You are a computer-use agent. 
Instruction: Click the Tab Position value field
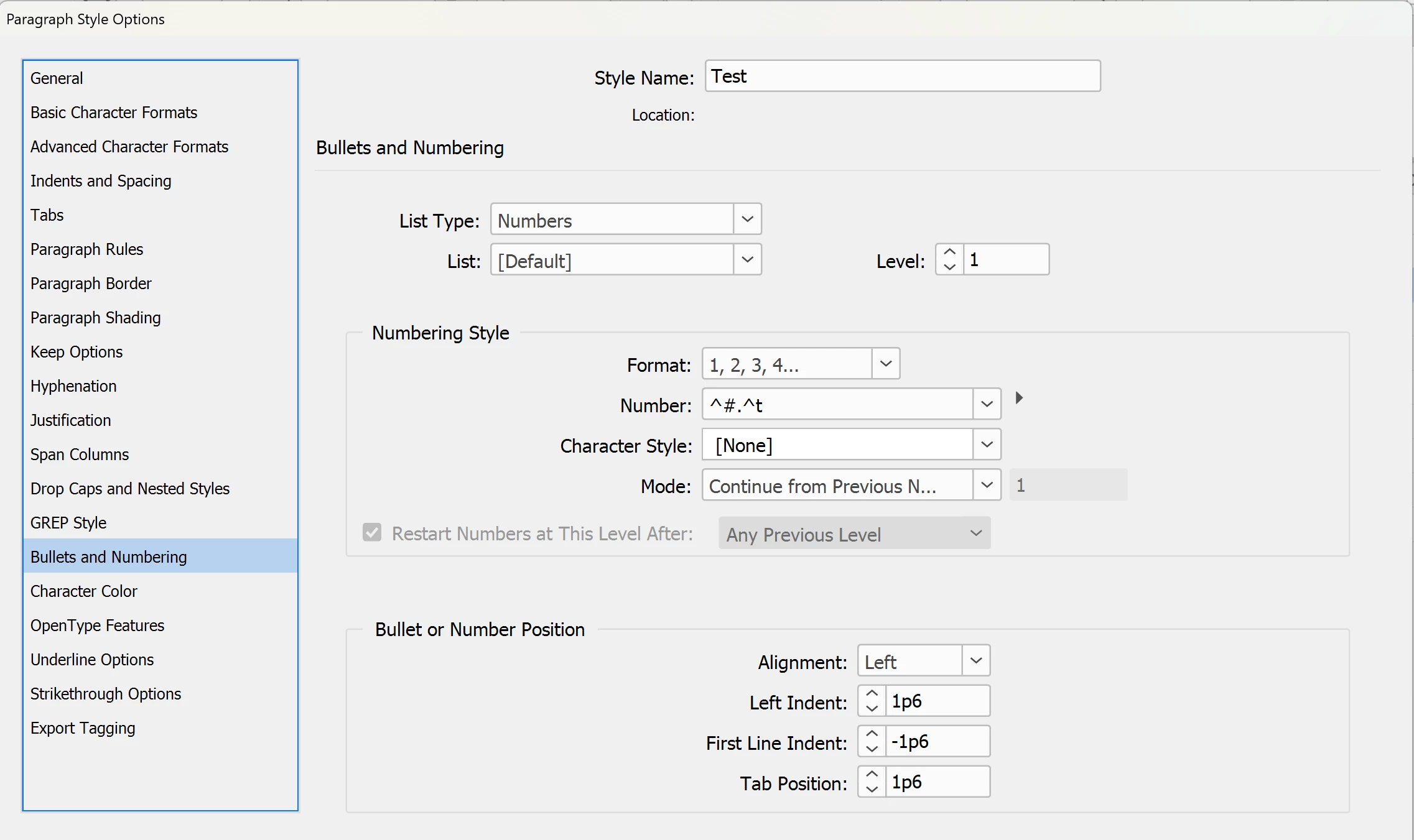coord(936,782)
